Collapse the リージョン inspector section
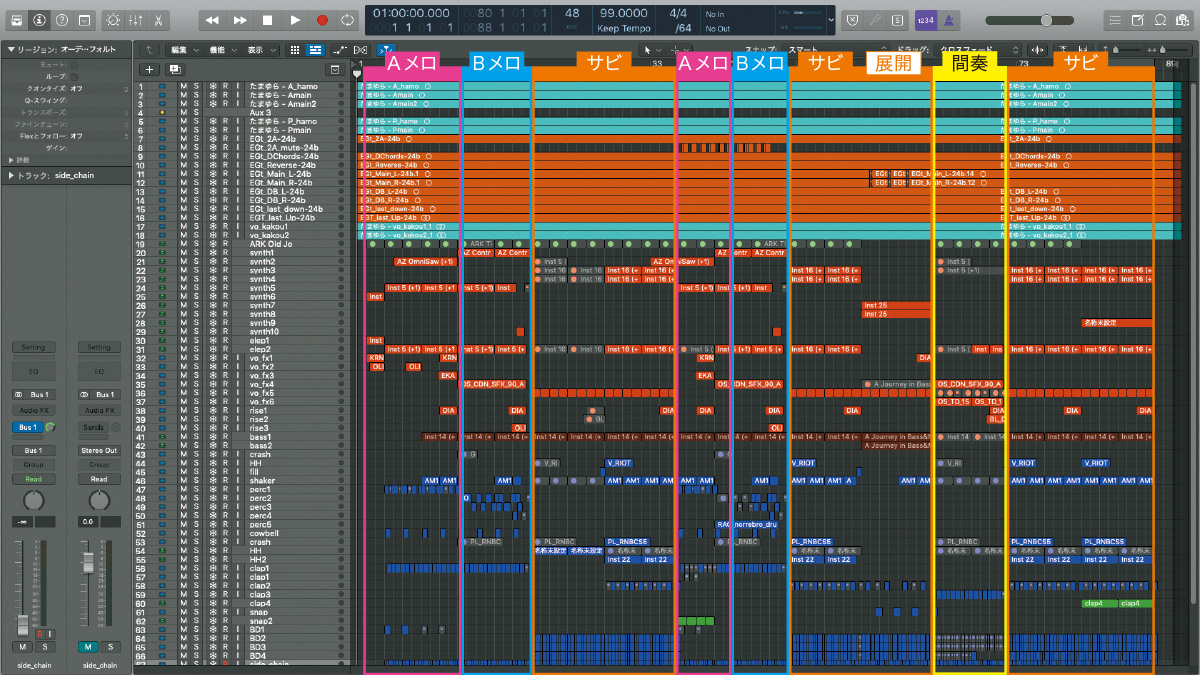The image size is (1200, 675). point(10,49)
